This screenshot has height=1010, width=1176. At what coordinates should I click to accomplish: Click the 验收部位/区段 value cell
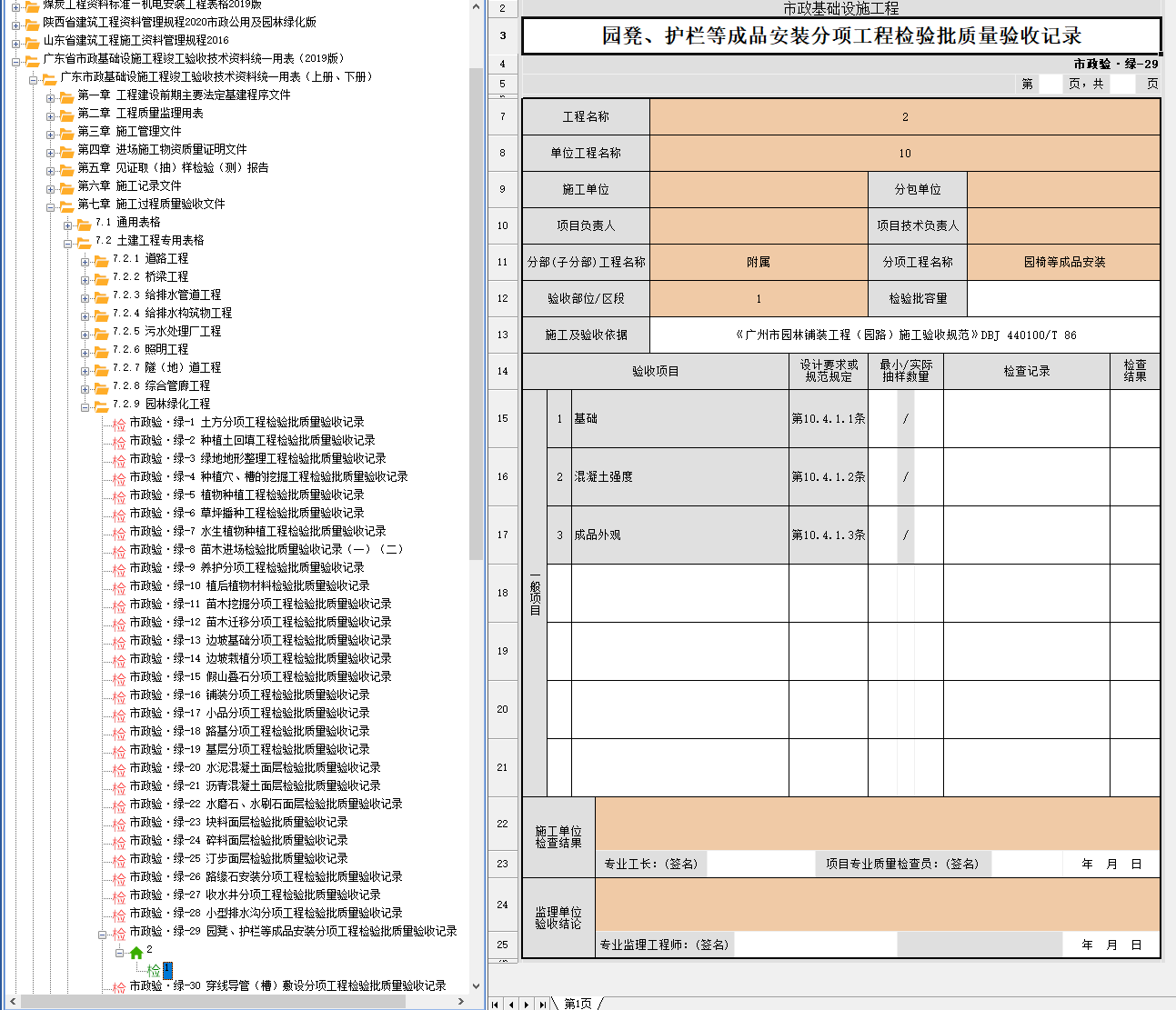(759, 298)
